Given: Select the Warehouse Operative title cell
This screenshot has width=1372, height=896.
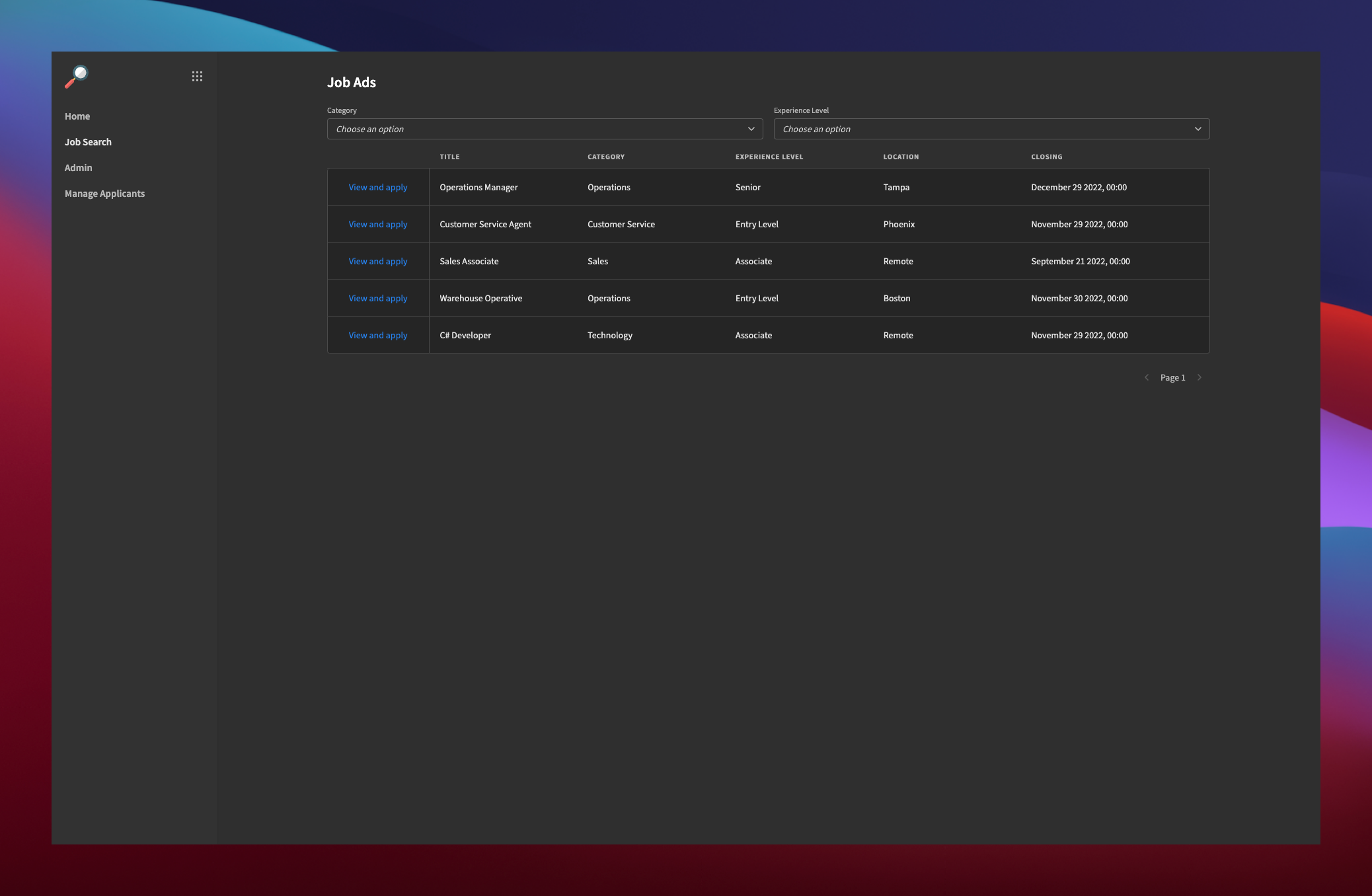Looking at the screenshot, I should click(x=480, y=298).
